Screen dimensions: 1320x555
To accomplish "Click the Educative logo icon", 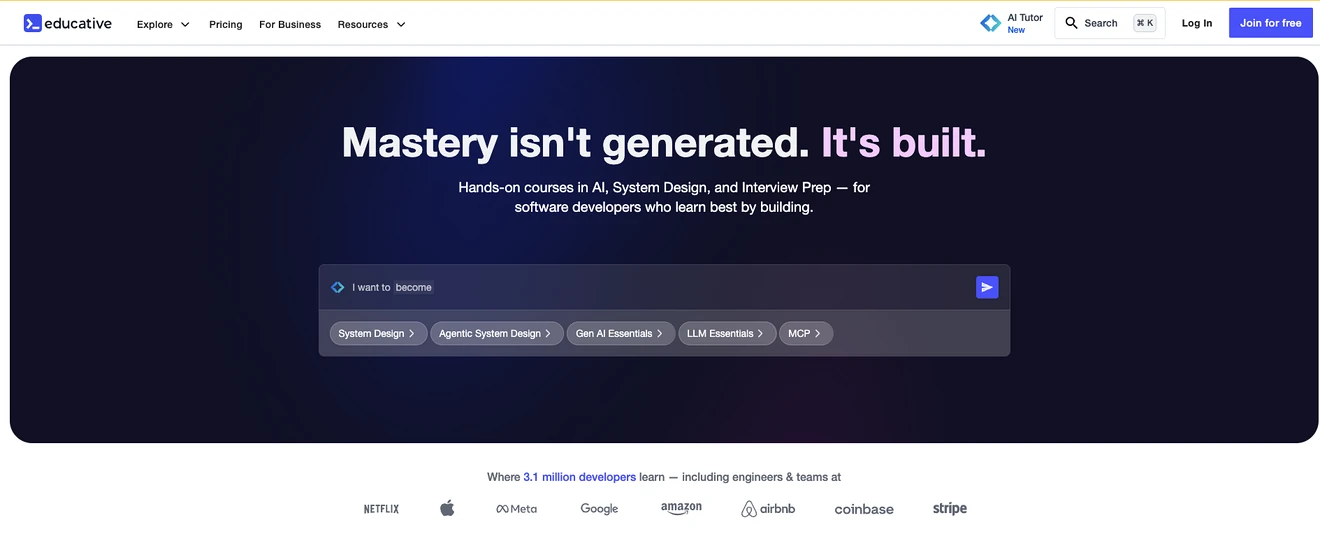I will point(33,23).
